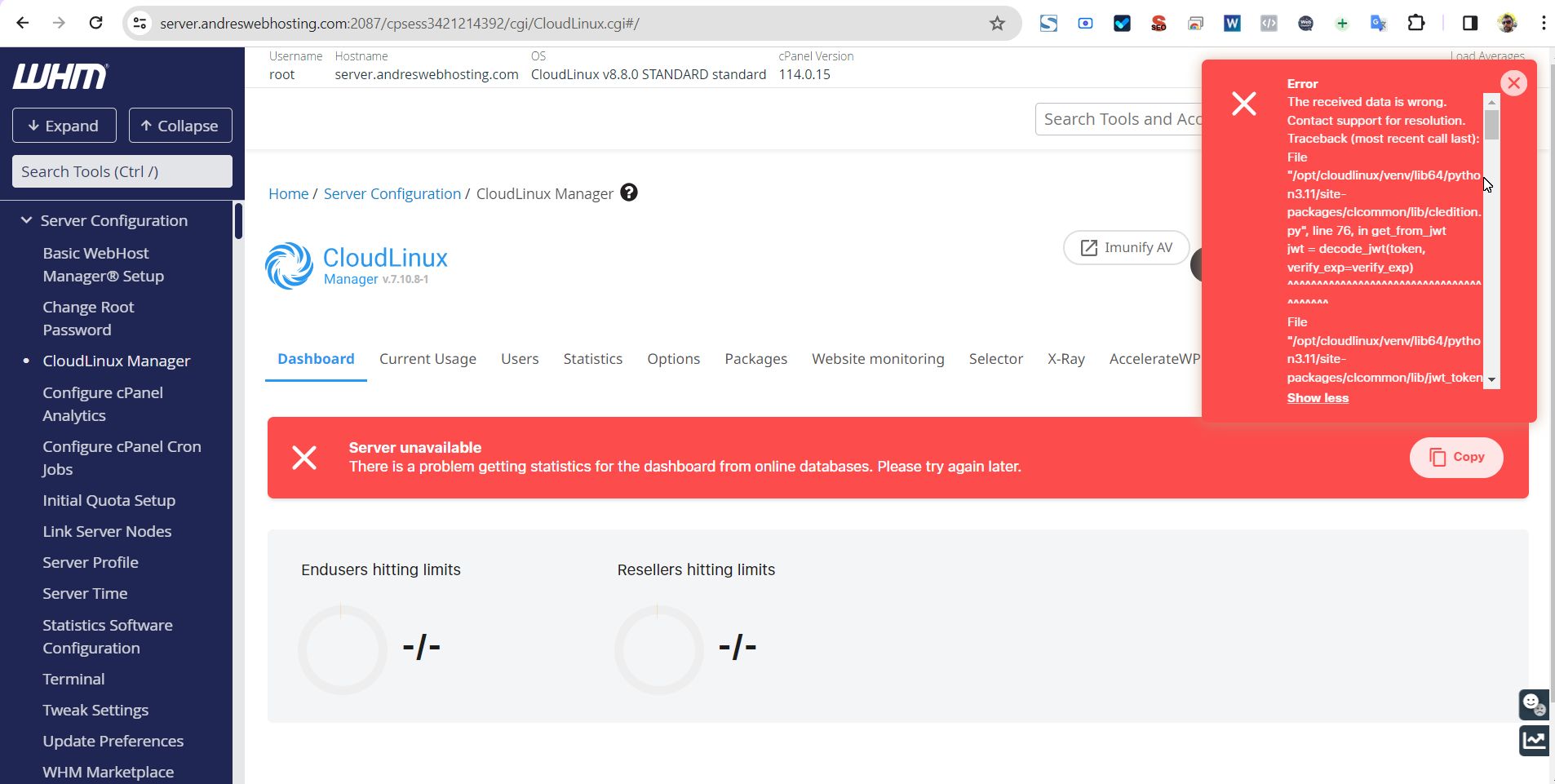Click the error traceback scrollbar up arrow

(x=1491, y=102)
